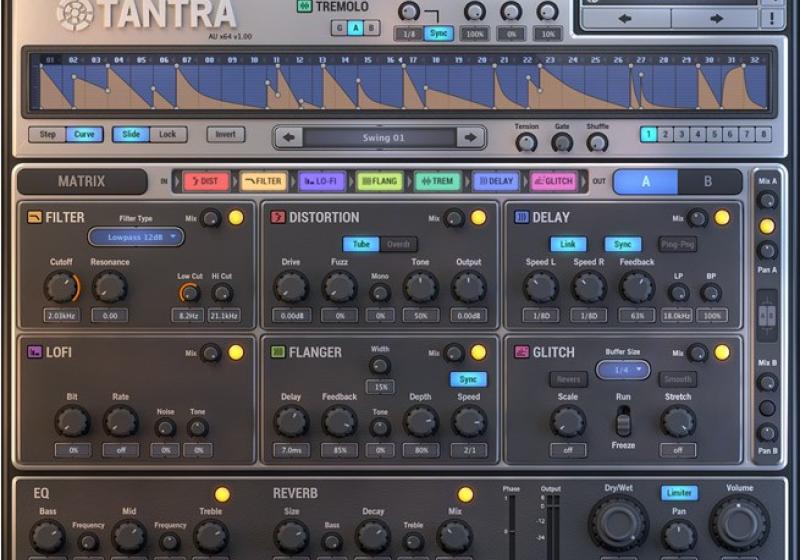Click the top preset browser right arrow
This screenshot has height=560, width=800.
(716, 19)
